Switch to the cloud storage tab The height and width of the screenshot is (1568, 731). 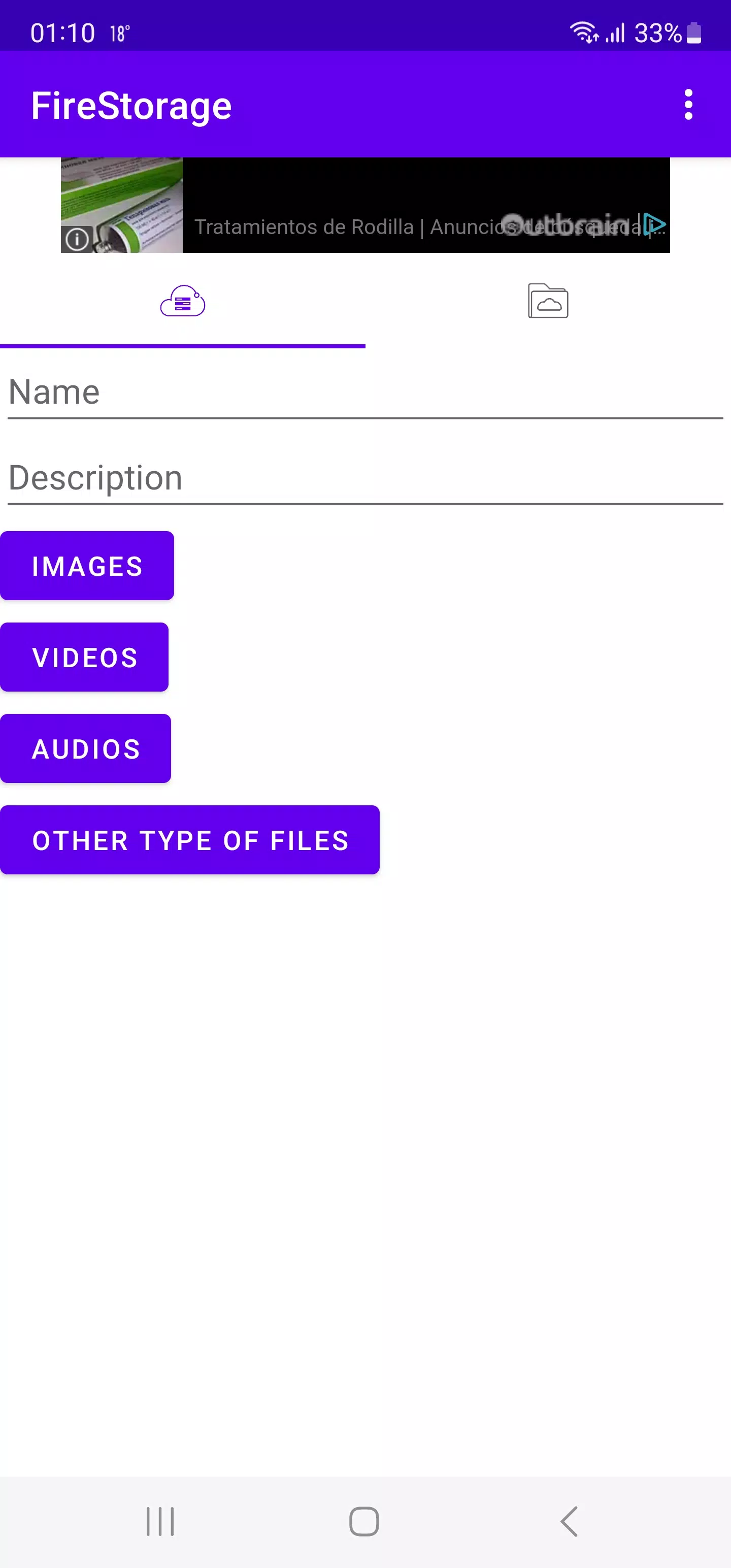coord(183,302)
